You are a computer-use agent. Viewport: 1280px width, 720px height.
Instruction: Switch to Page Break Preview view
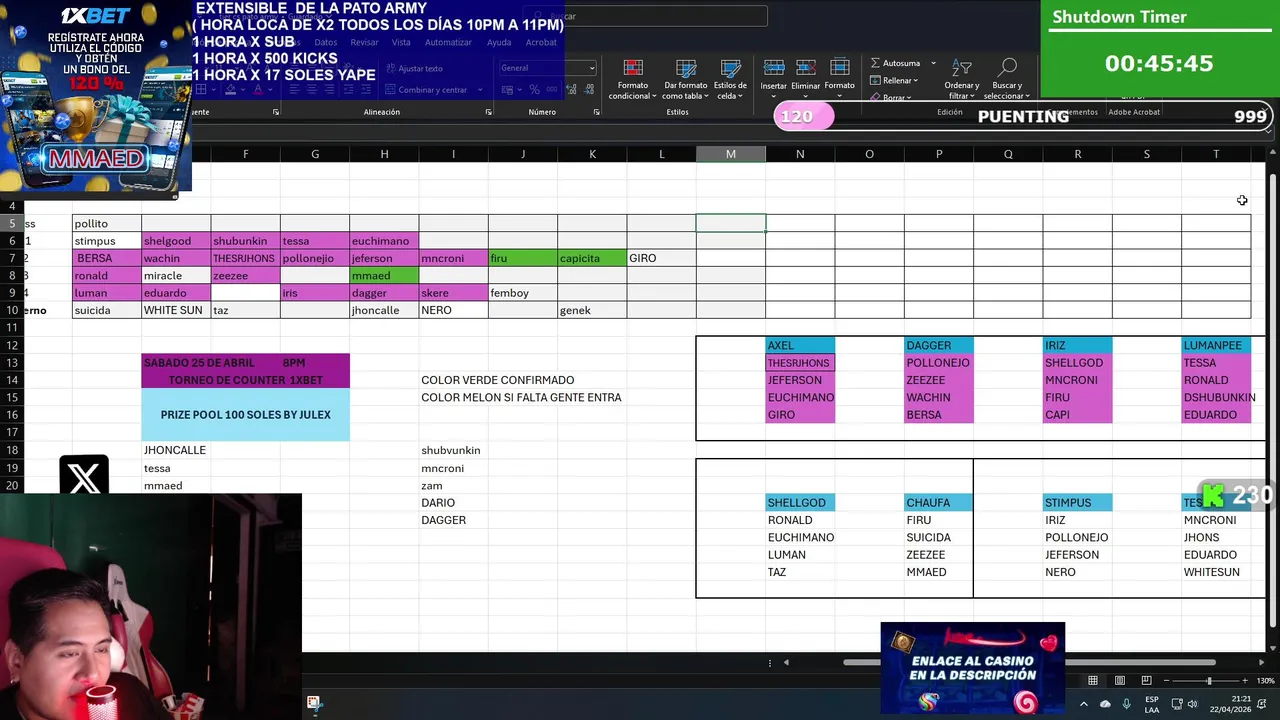[x=1146, y=681]
